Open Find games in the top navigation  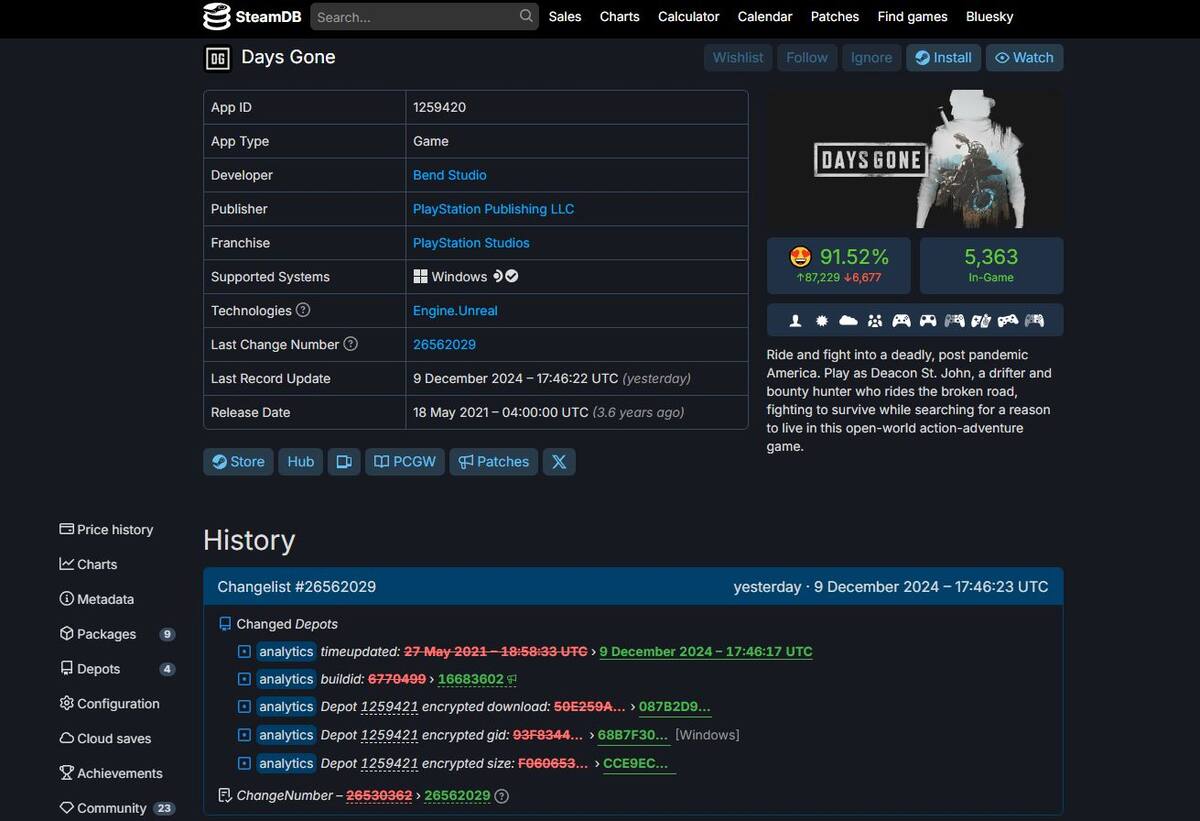coord(913,16)
